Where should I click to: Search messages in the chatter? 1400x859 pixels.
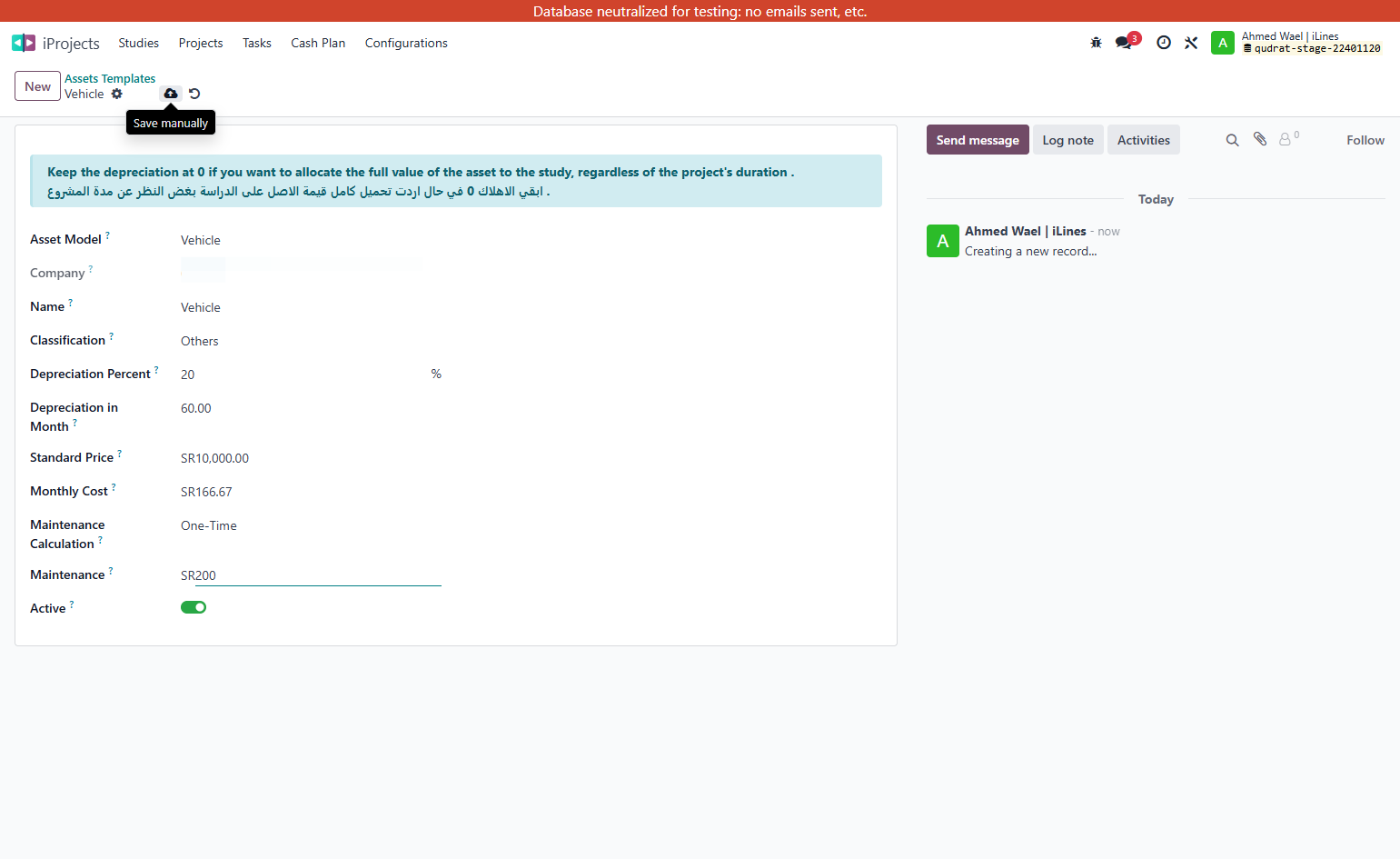[1232, 140]
